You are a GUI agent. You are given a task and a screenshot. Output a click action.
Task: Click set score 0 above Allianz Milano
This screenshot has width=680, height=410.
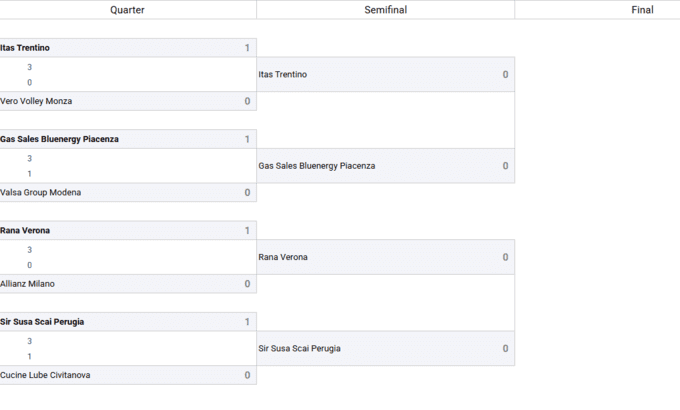tap(30, 265)
